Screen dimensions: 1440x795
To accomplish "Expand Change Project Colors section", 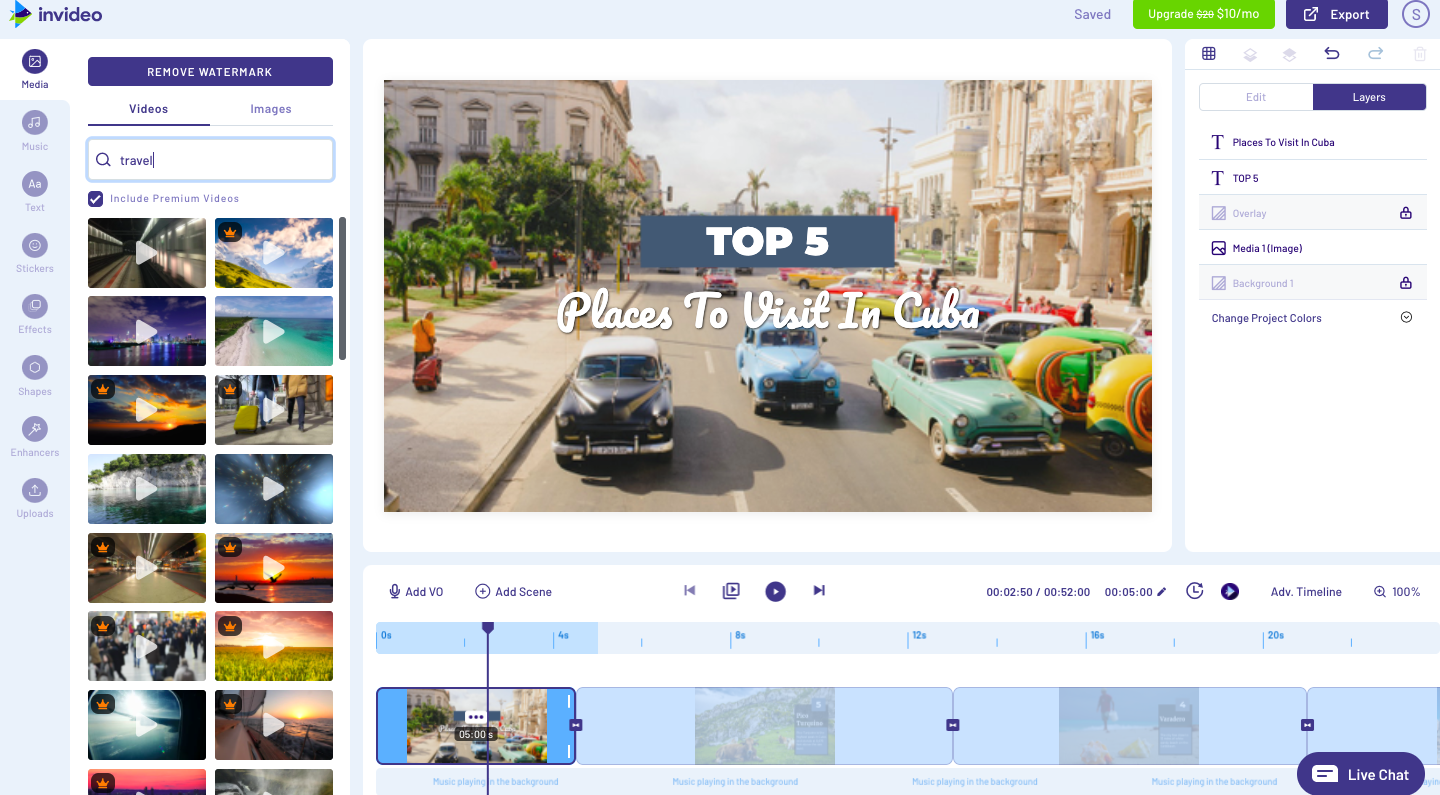I will click(x=1405, y=318).
